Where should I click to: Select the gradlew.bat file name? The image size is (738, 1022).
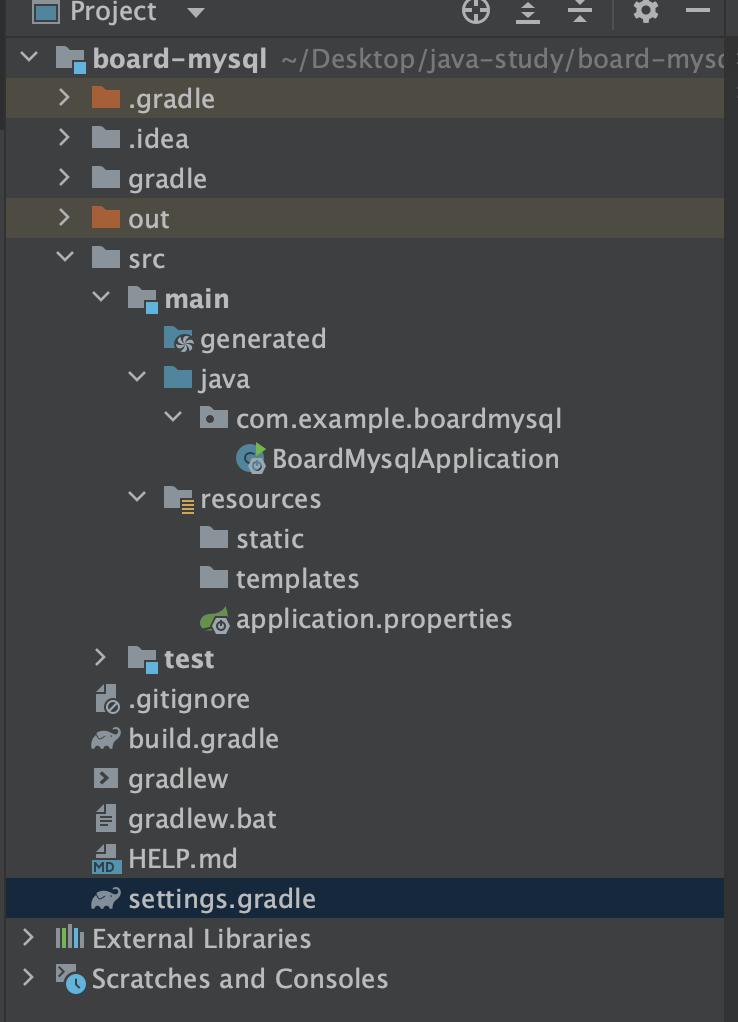(202, 819)
